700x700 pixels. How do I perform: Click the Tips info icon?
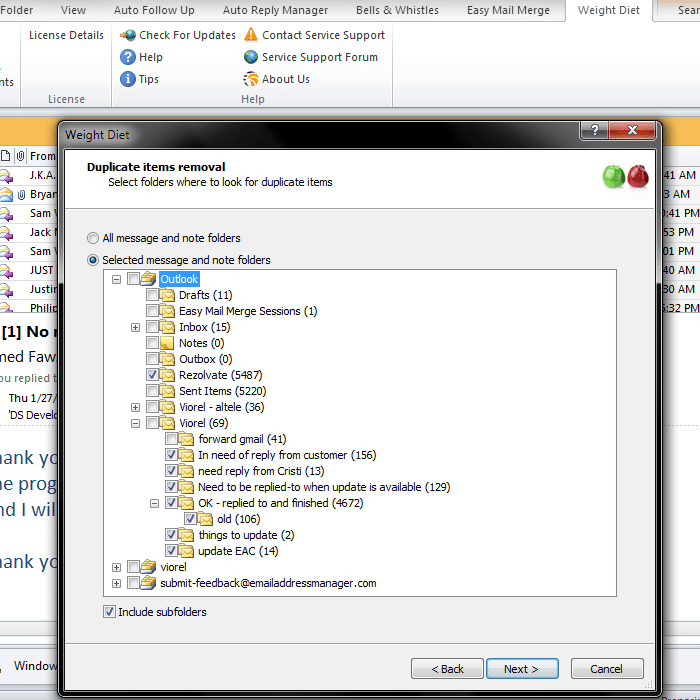click(128, 79)
